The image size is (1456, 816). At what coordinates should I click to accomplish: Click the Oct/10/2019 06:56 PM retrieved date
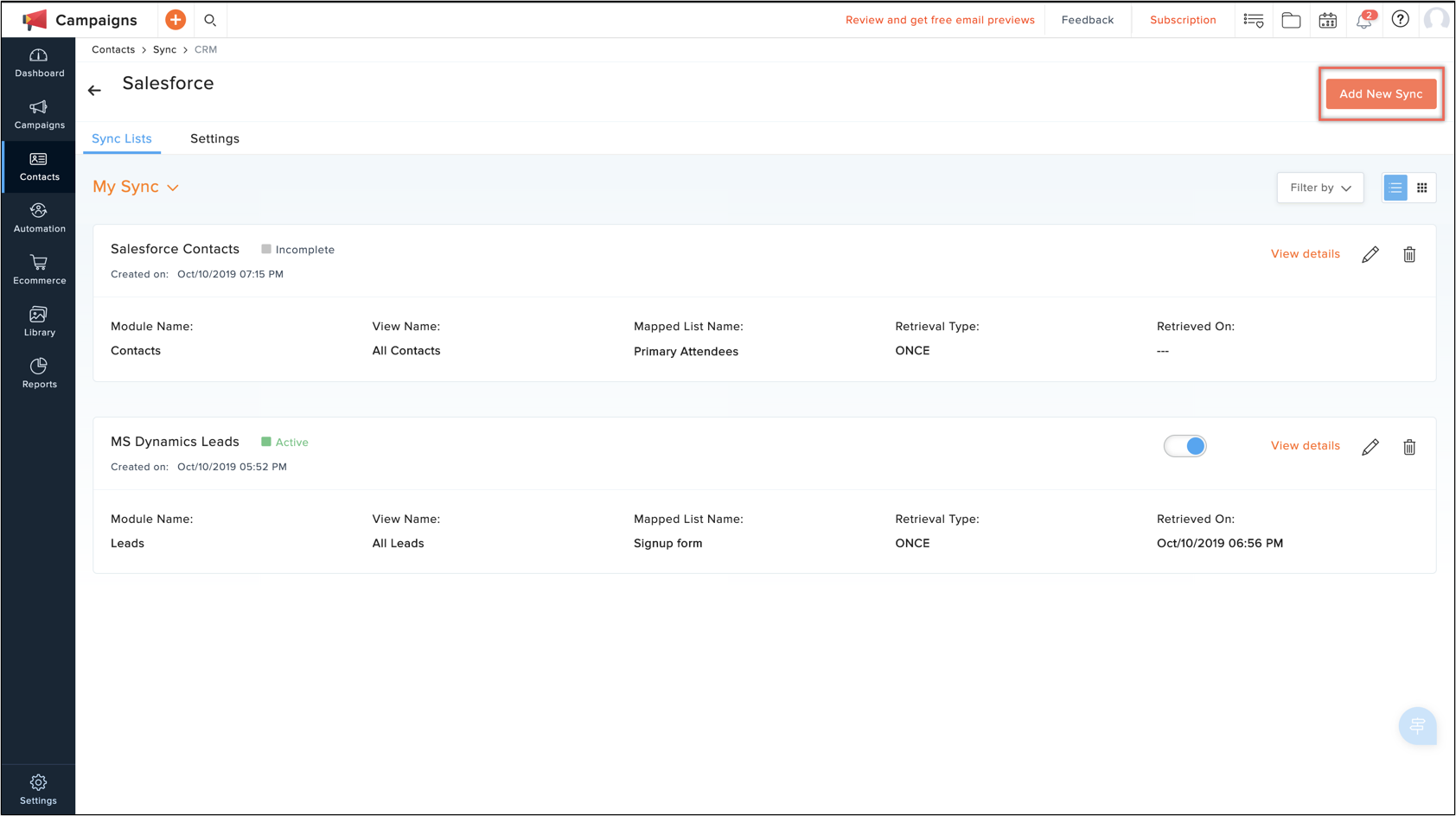tap(1220, 544)
